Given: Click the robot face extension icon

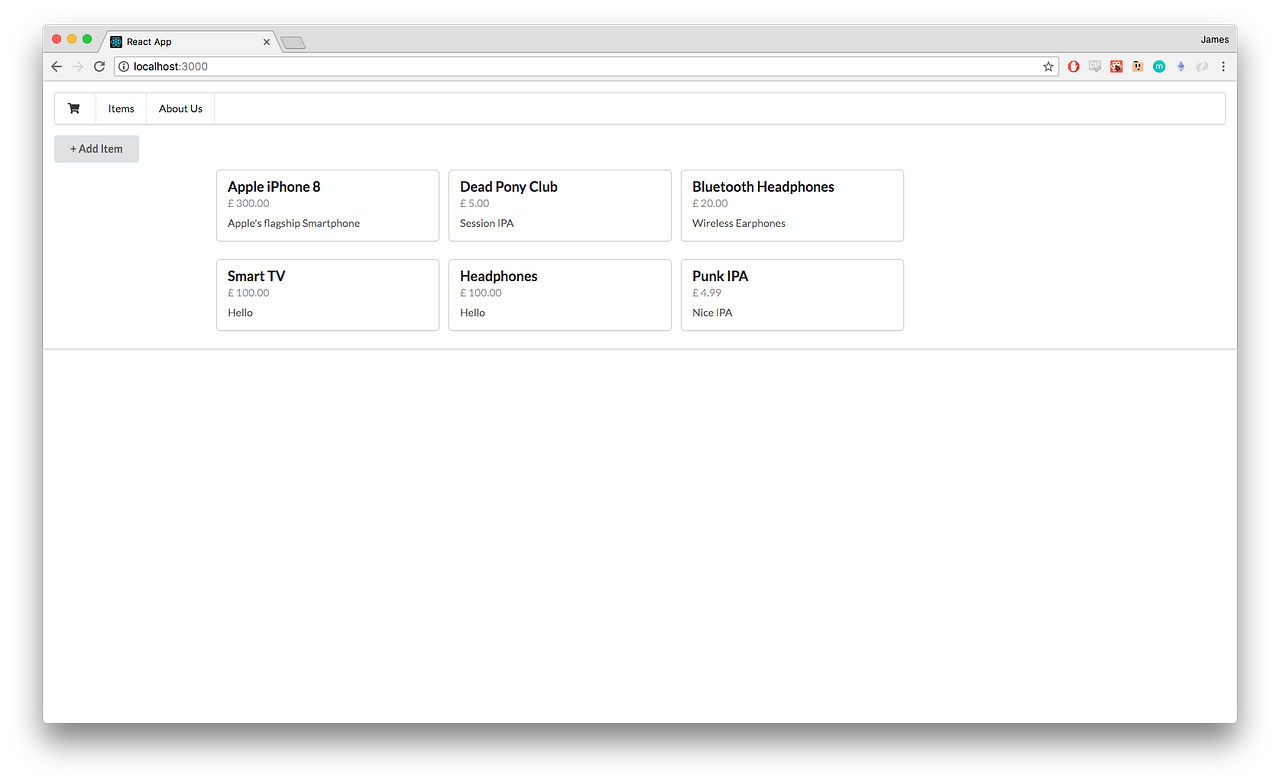Looking at the screenshot, I should pos(1137,66).
